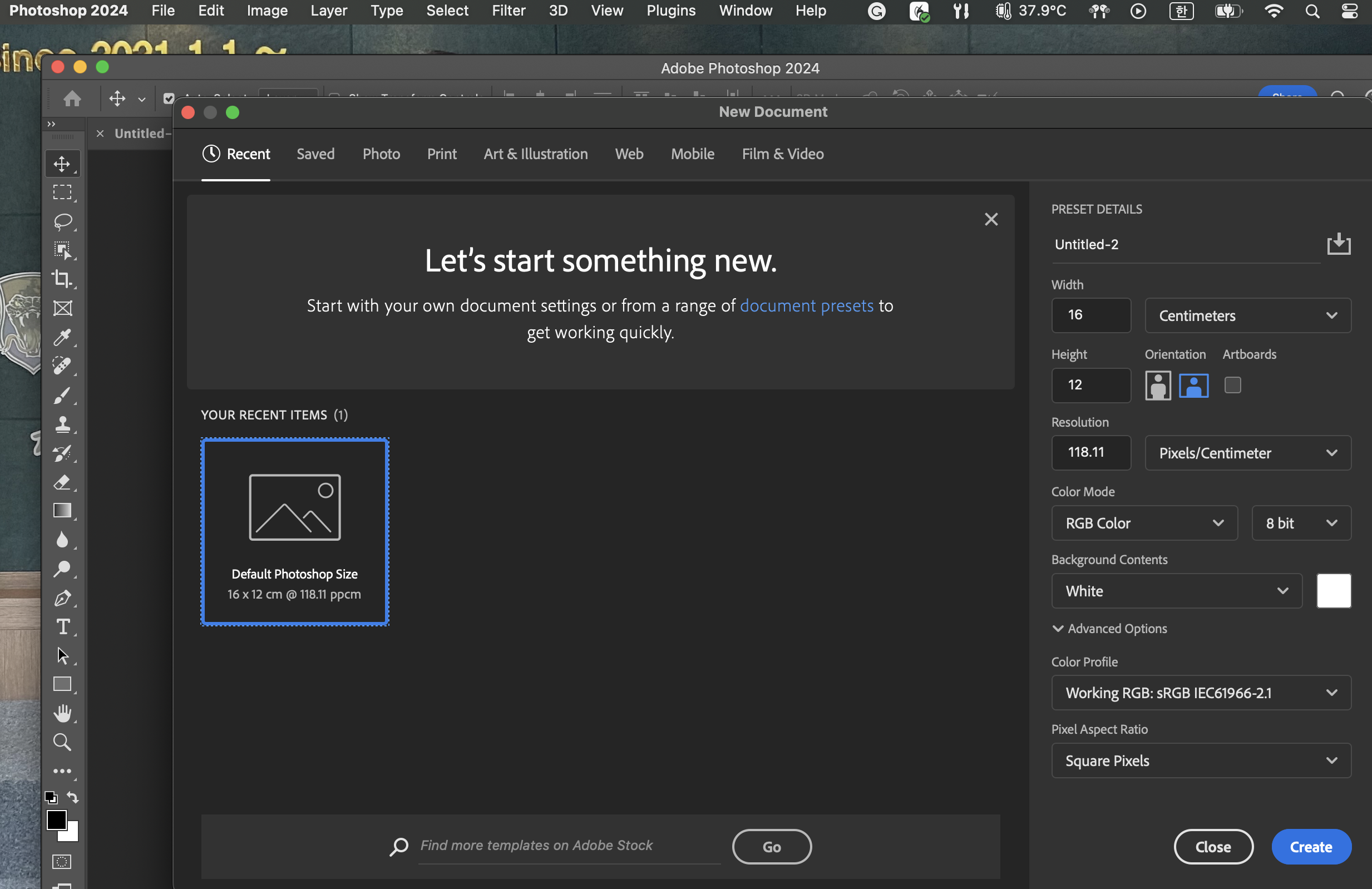Click the save document preset icon

1338,244
